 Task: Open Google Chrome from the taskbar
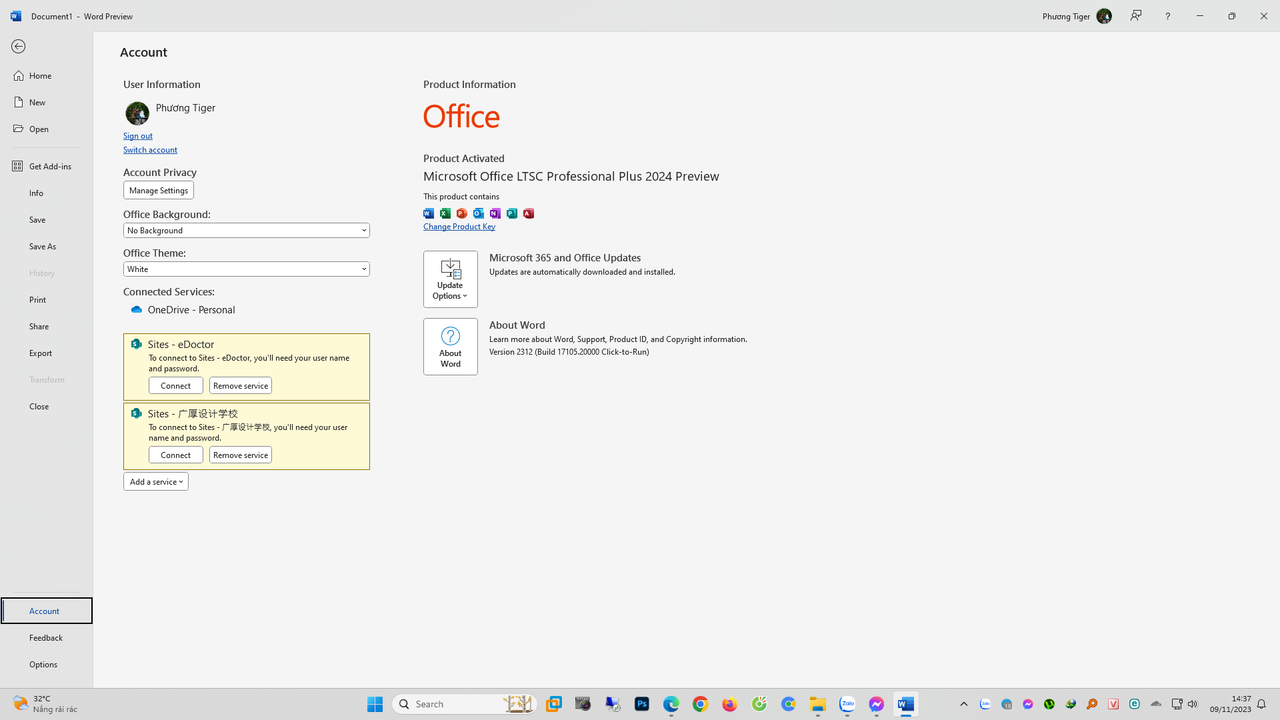(700, 704)
